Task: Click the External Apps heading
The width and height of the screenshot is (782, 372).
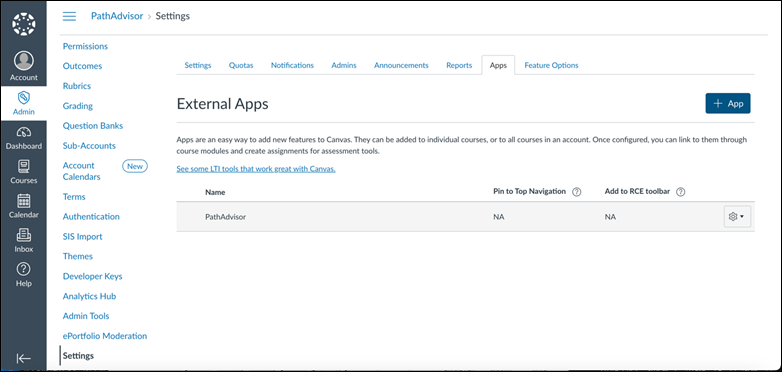Action: [x=222, y=104]
